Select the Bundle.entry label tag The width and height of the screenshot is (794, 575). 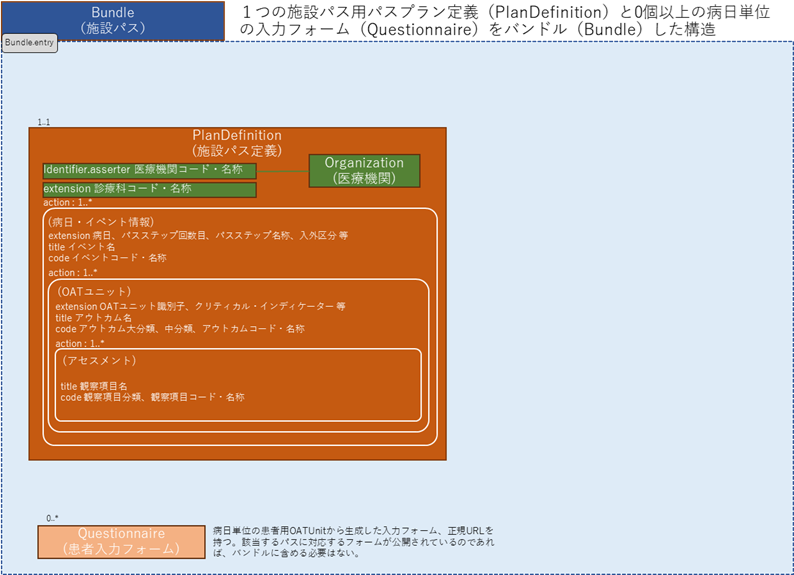(31, 44)
